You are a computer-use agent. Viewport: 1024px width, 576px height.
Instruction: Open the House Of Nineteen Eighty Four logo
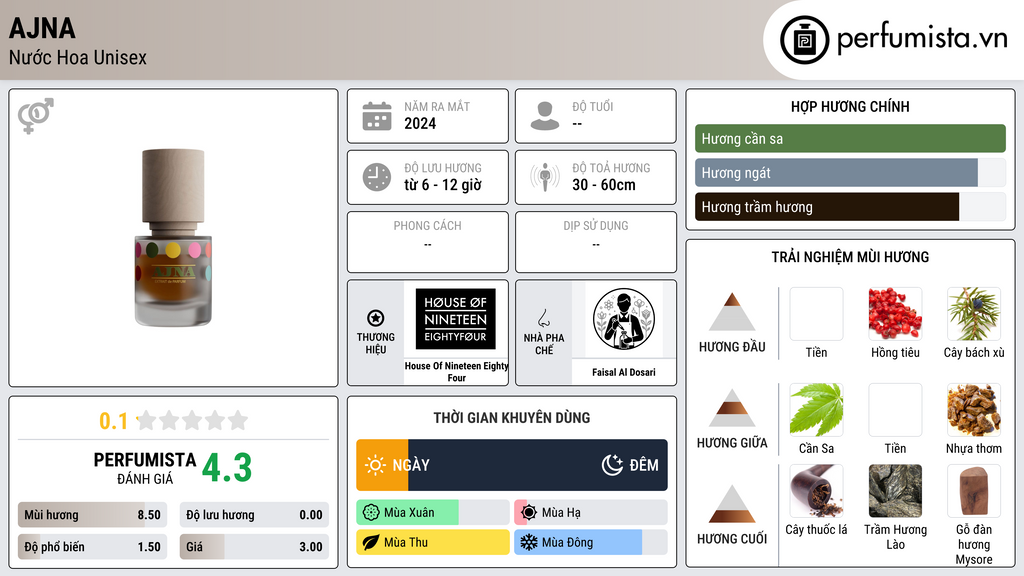[x=455, y=319]
